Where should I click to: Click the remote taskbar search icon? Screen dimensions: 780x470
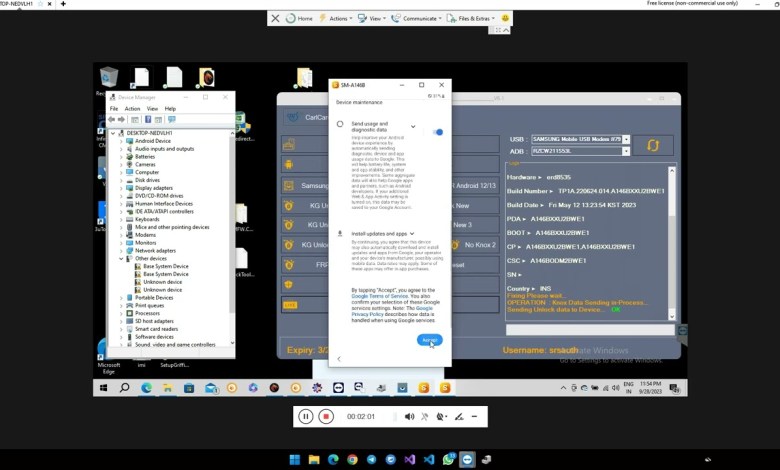point(124,387)
